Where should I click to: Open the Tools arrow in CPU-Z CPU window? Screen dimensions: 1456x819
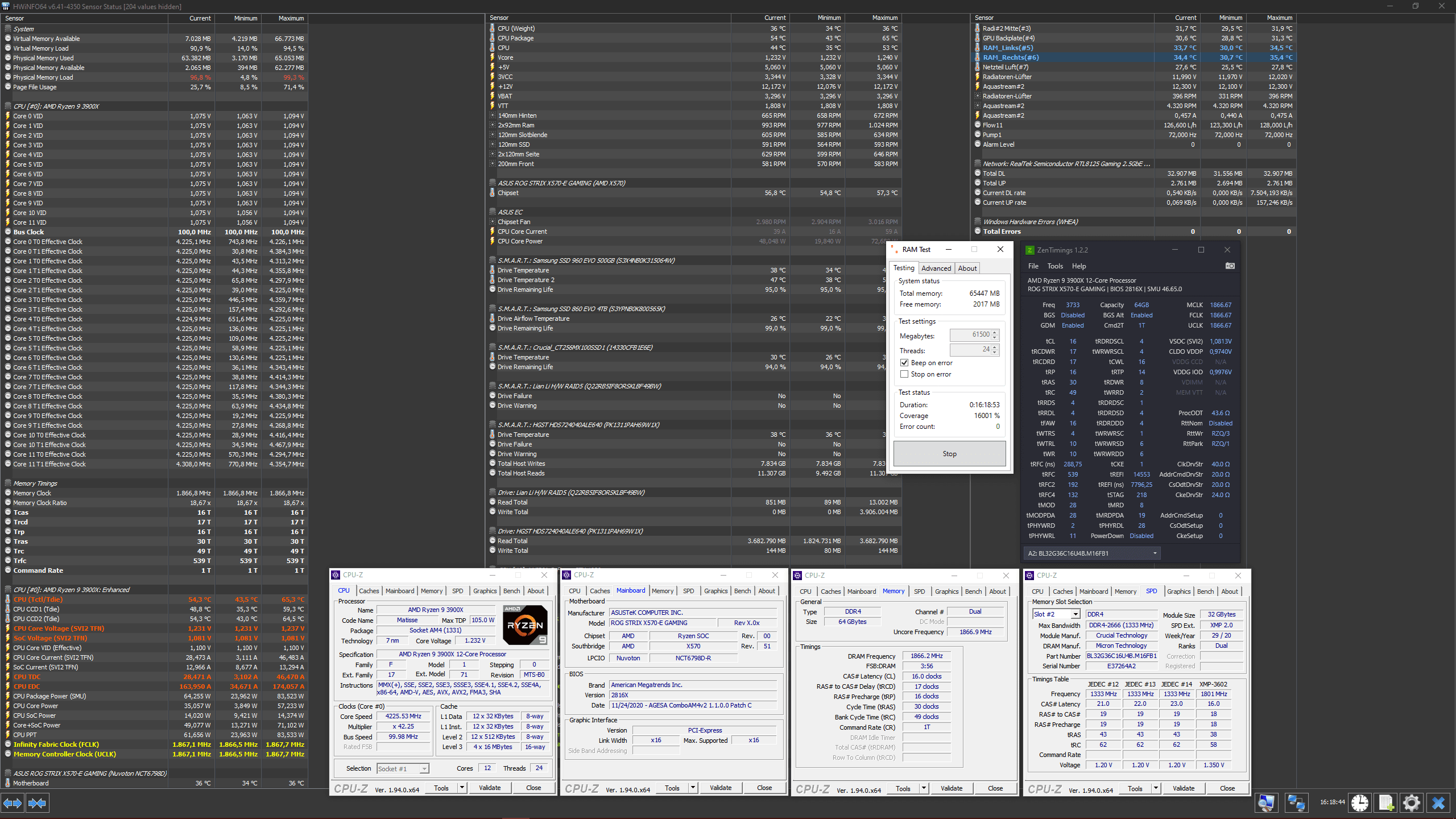462,788
